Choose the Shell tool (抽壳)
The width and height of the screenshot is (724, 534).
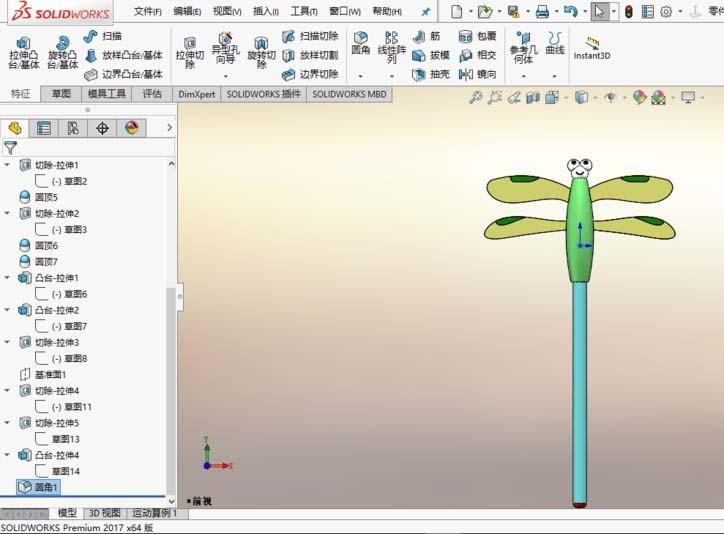pos(430,74)
